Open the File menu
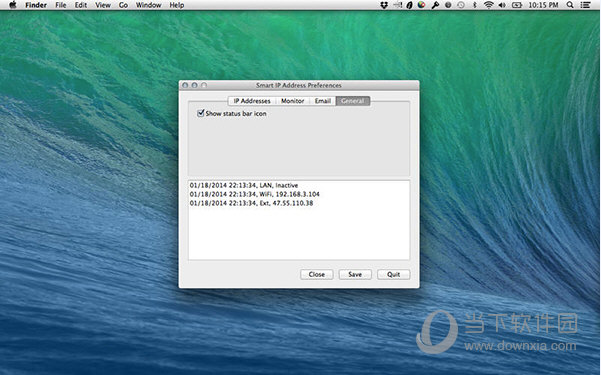The height and width of the screenshot is (375, 601). click(x=61, y=5)
